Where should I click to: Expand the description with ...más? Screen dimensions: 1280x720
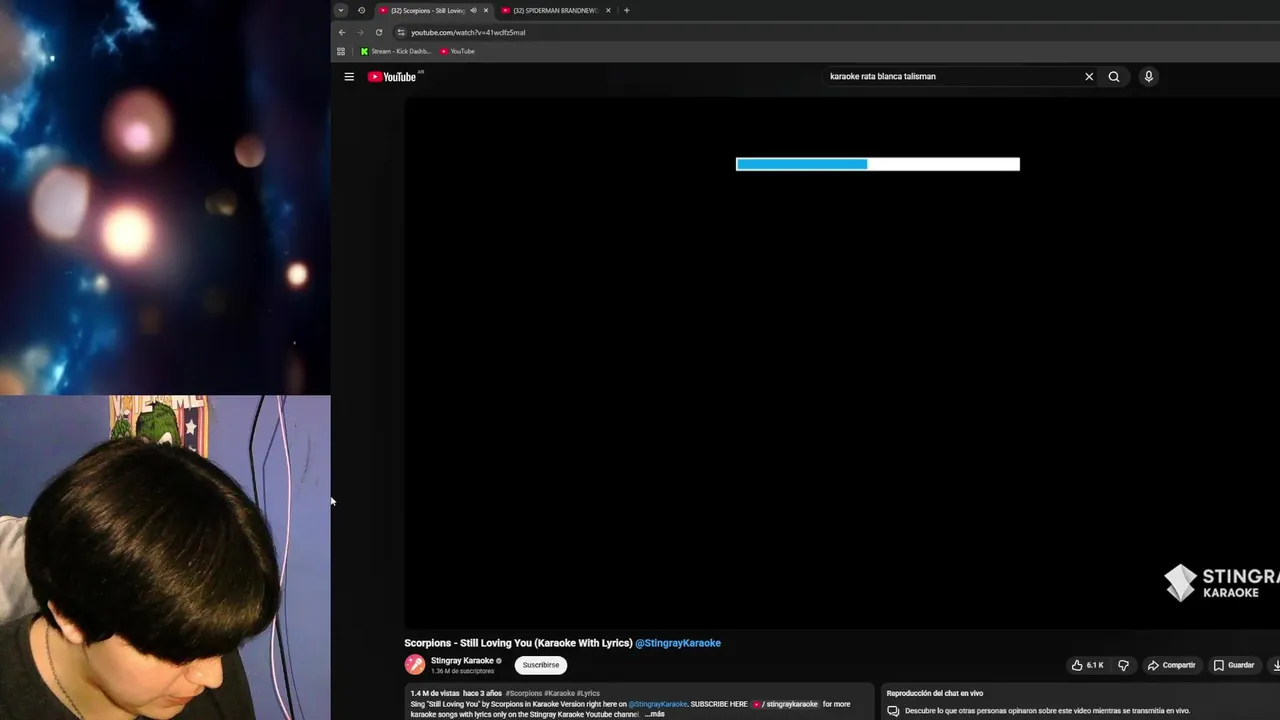(x=654, y=714)
